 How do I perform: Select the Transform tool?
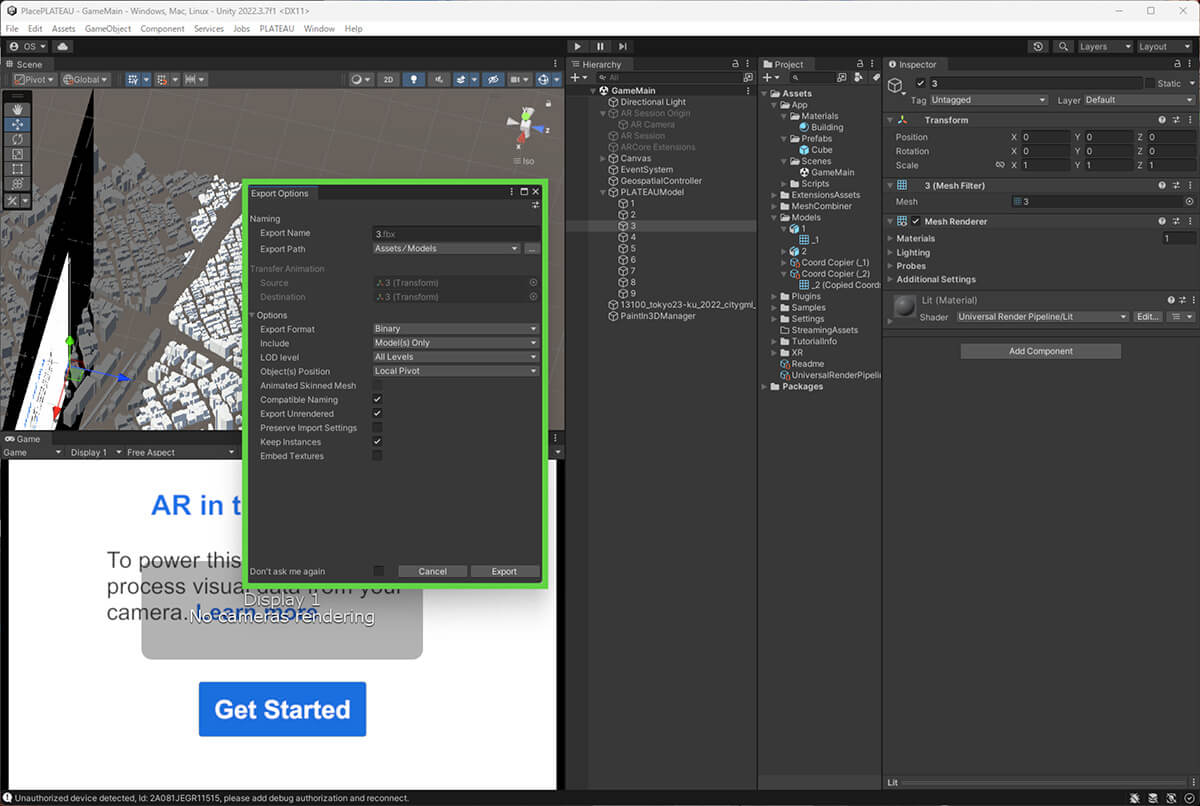click(18, 184)
